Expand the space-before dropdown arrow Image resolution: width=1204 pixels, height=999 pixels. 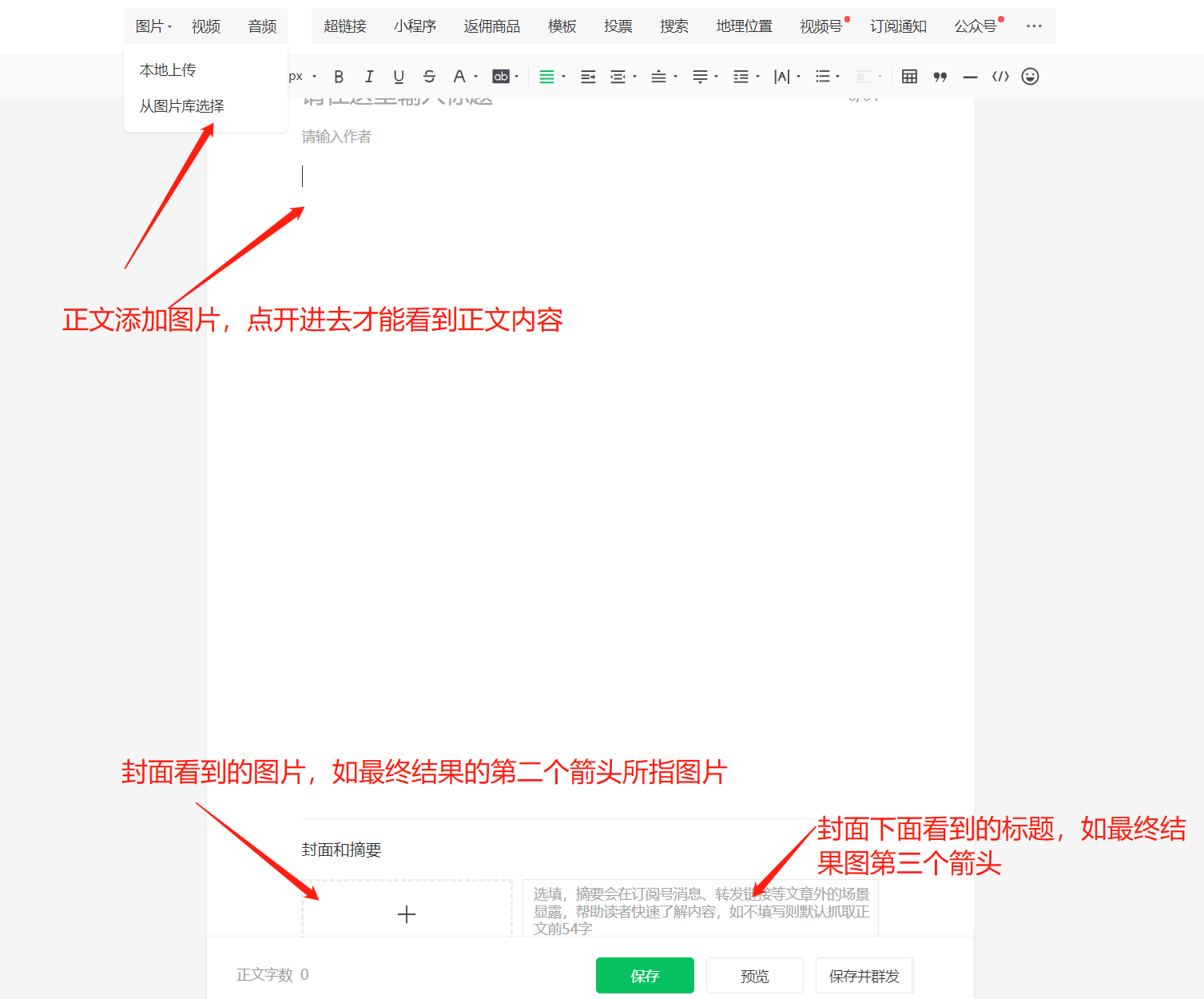pos(676,77)
